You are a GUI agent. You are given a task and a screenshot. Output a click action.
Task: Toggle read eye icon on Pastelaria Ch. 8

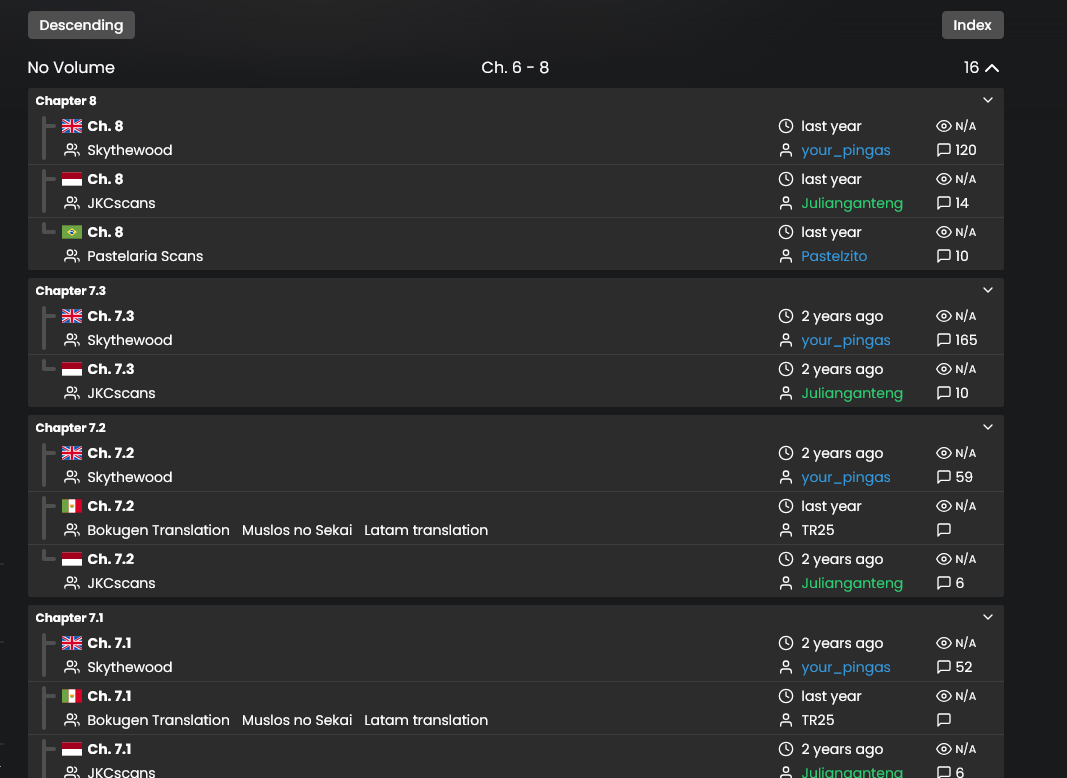click(943, 232)
